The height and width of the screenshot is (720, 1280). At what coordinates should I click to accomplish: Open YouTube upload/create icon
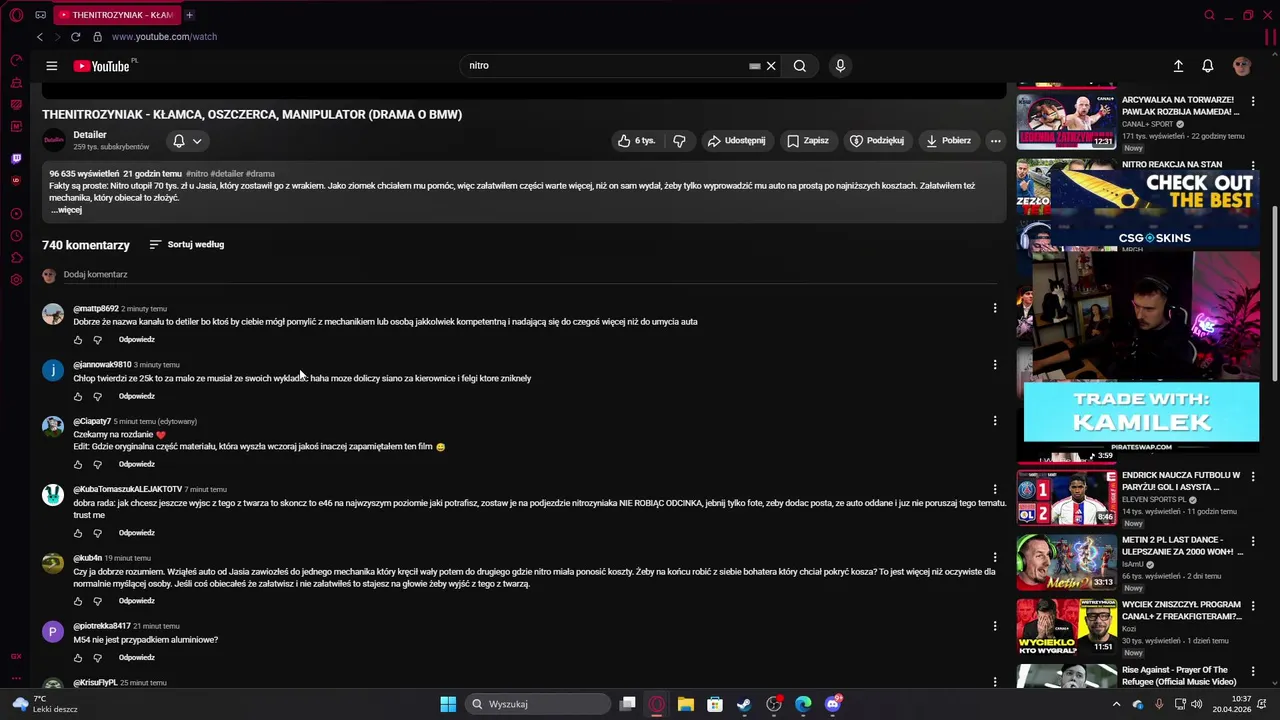[1178, 66]
